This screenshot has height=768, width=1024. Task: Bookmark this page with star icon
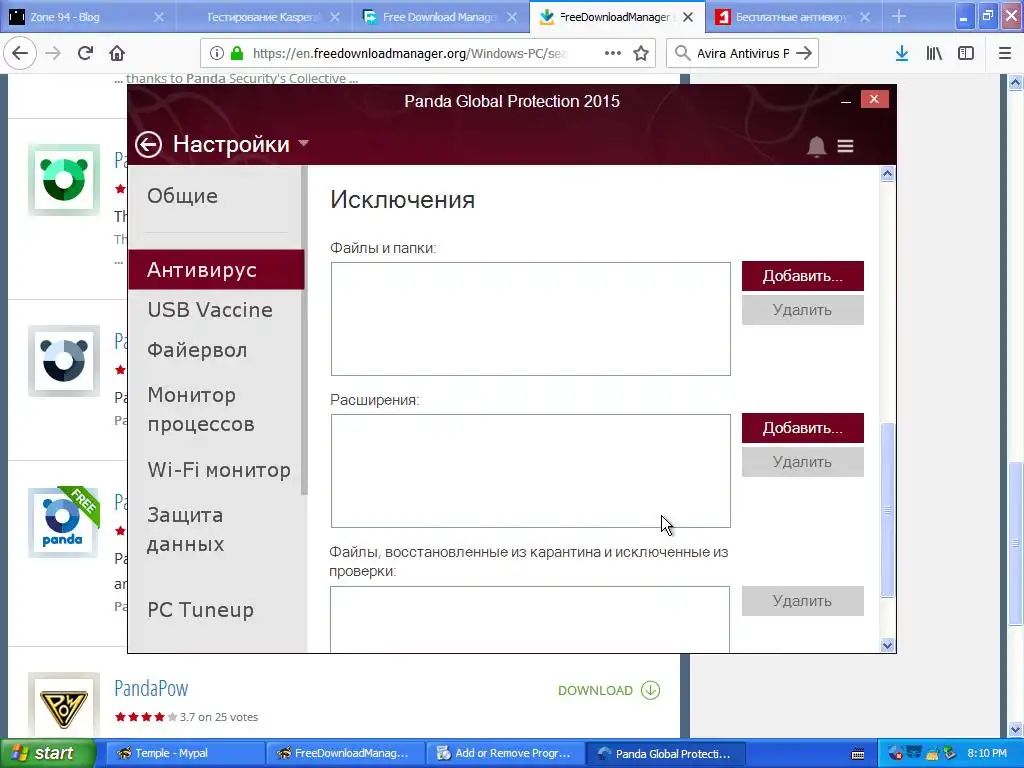pos(641,54)
